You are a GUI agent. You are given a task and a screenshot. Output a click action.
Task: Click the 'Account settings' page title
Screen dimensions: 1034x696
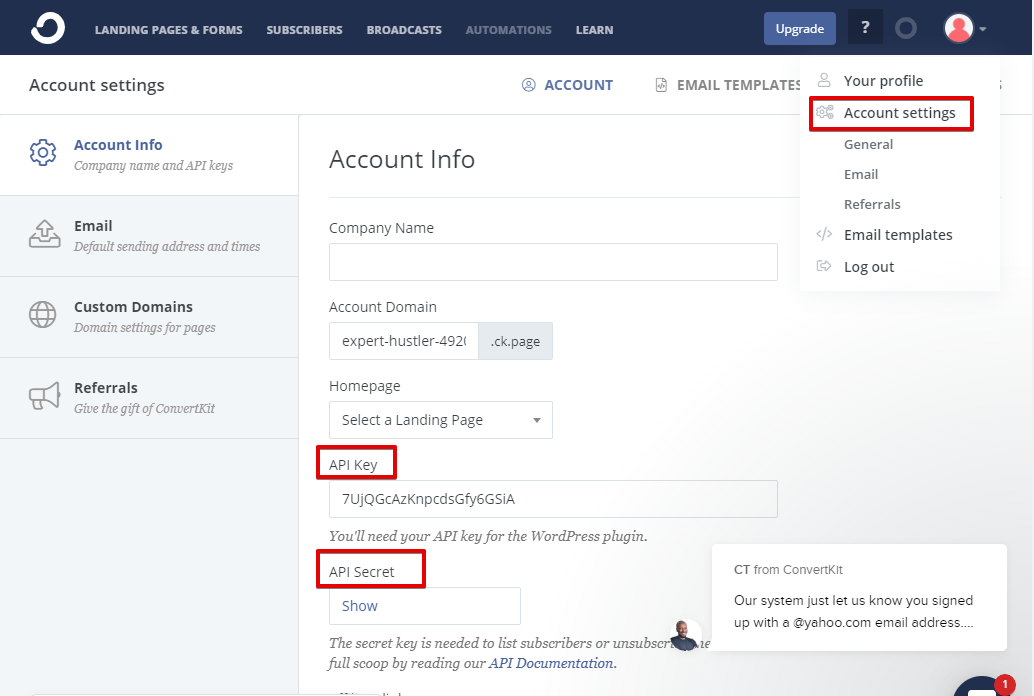click(x=96, y=85)
